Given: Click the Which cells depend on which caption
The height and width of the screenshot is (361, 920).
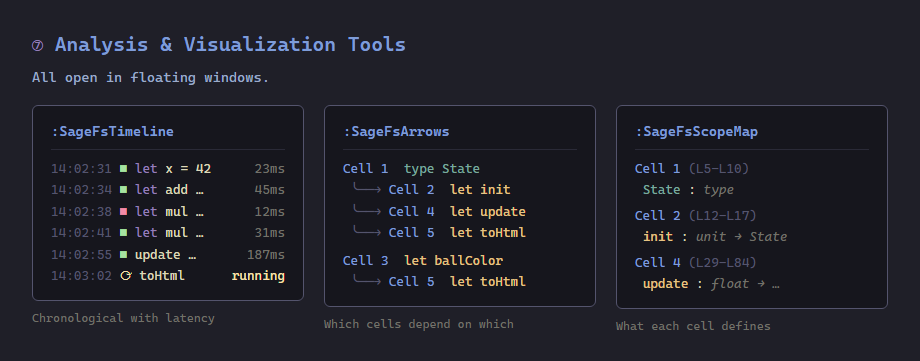Looking at the screenshot, I should (419, 324).
